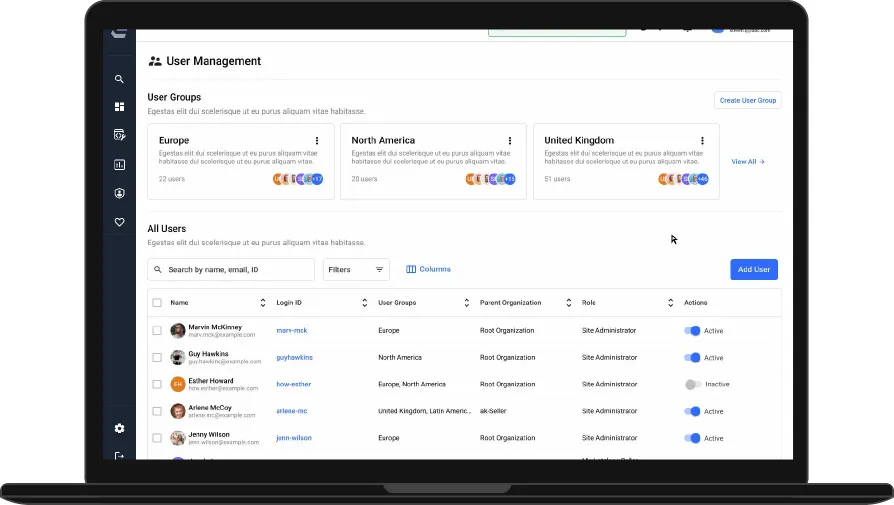
Task: Open the Europe group three-dot menu
Action: [317, 141]
